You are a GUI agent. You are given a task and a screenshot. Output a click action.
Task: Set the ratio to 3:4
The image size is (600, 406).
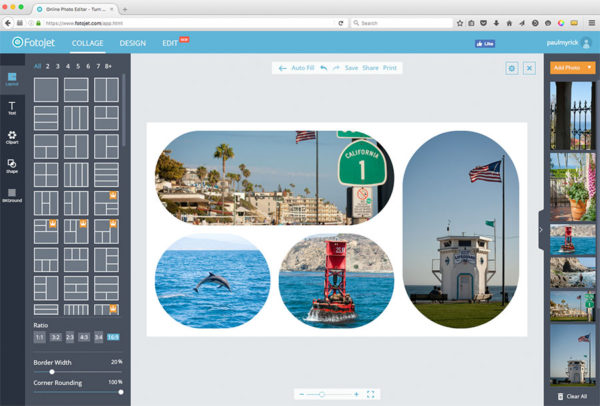tap(98, 337)
